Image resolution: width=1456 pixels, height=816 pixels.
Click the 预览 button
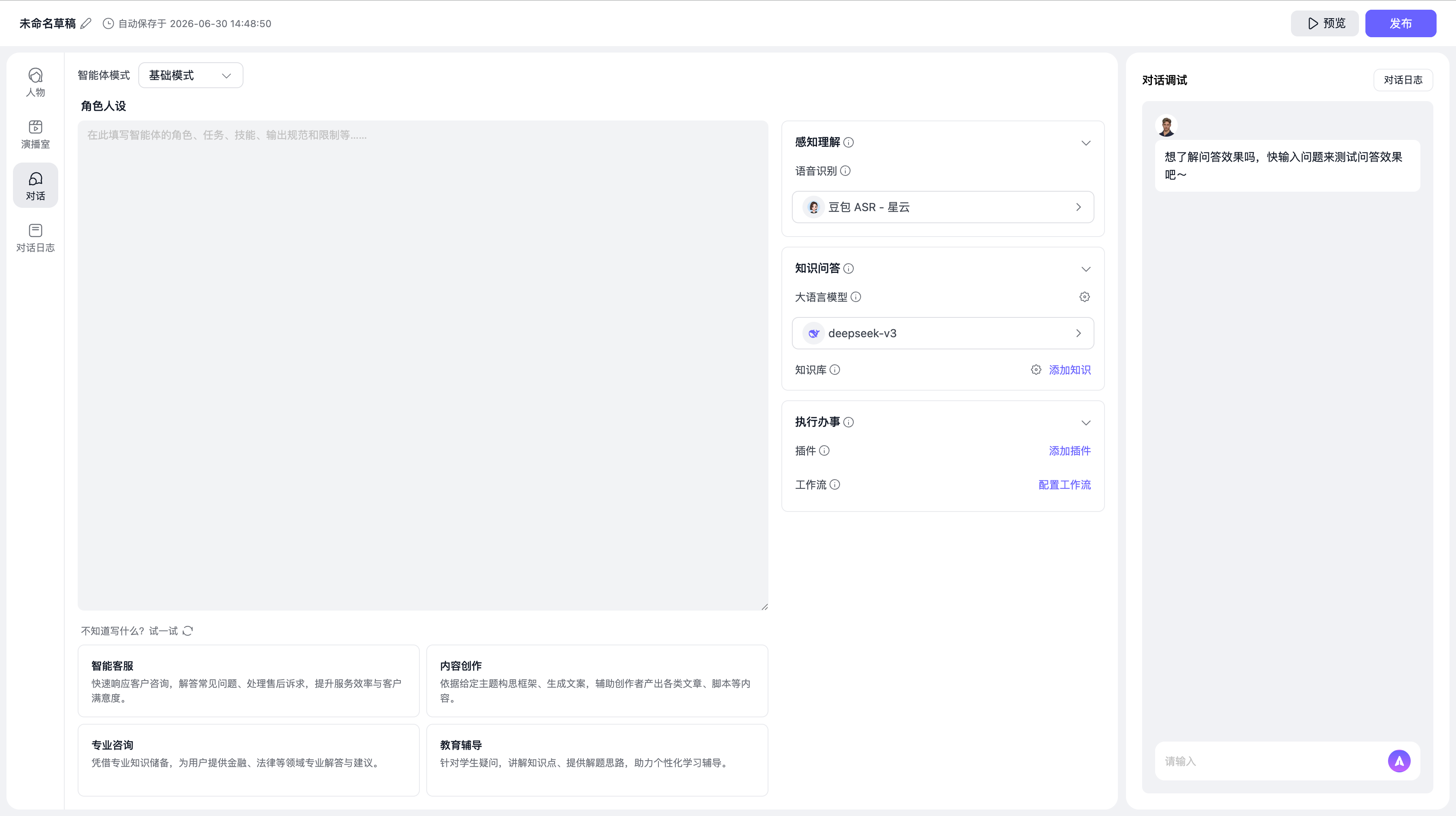click(1324, 23)
